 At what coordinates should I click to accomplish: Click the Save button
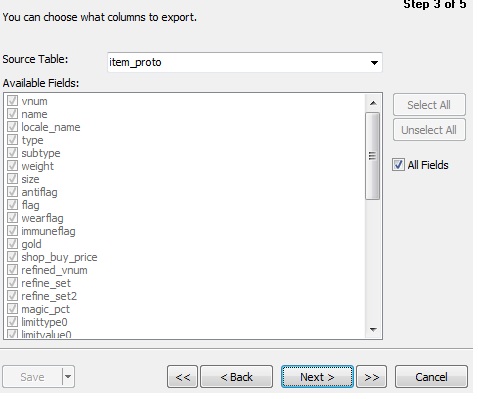tap(32, 377)
